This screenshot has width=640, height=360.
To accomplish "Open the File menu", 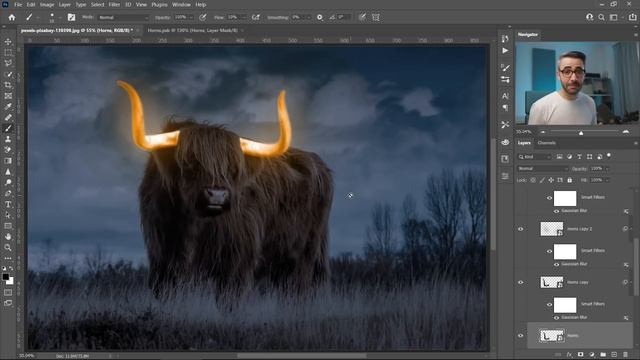I will click(x=18, y=4).
